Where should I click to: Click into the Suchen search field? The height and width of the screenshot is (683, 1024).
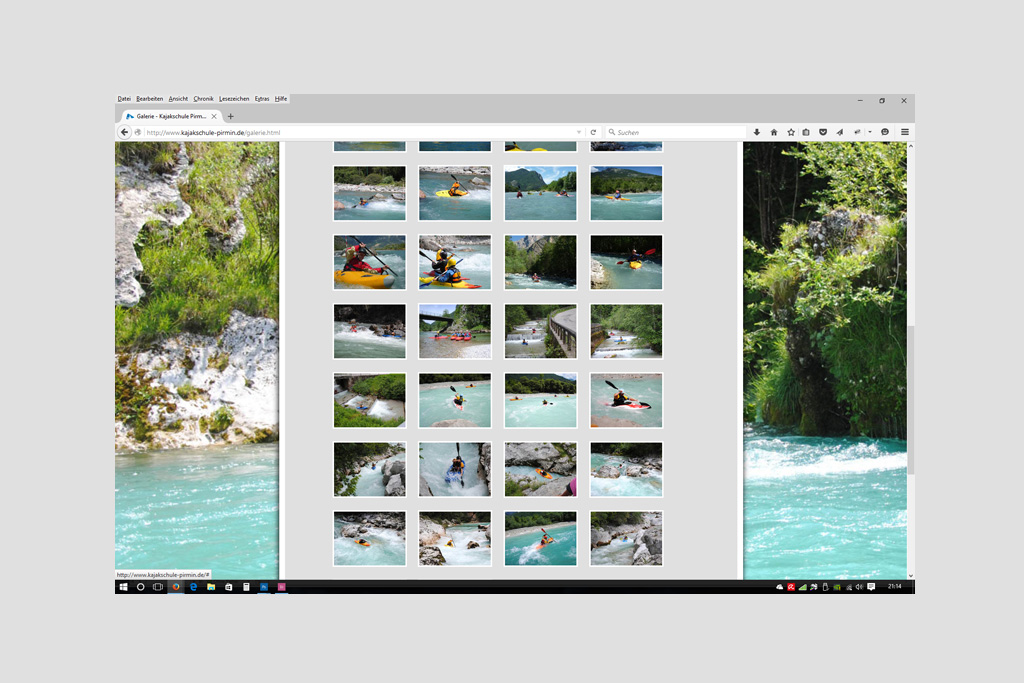point(675,132)
